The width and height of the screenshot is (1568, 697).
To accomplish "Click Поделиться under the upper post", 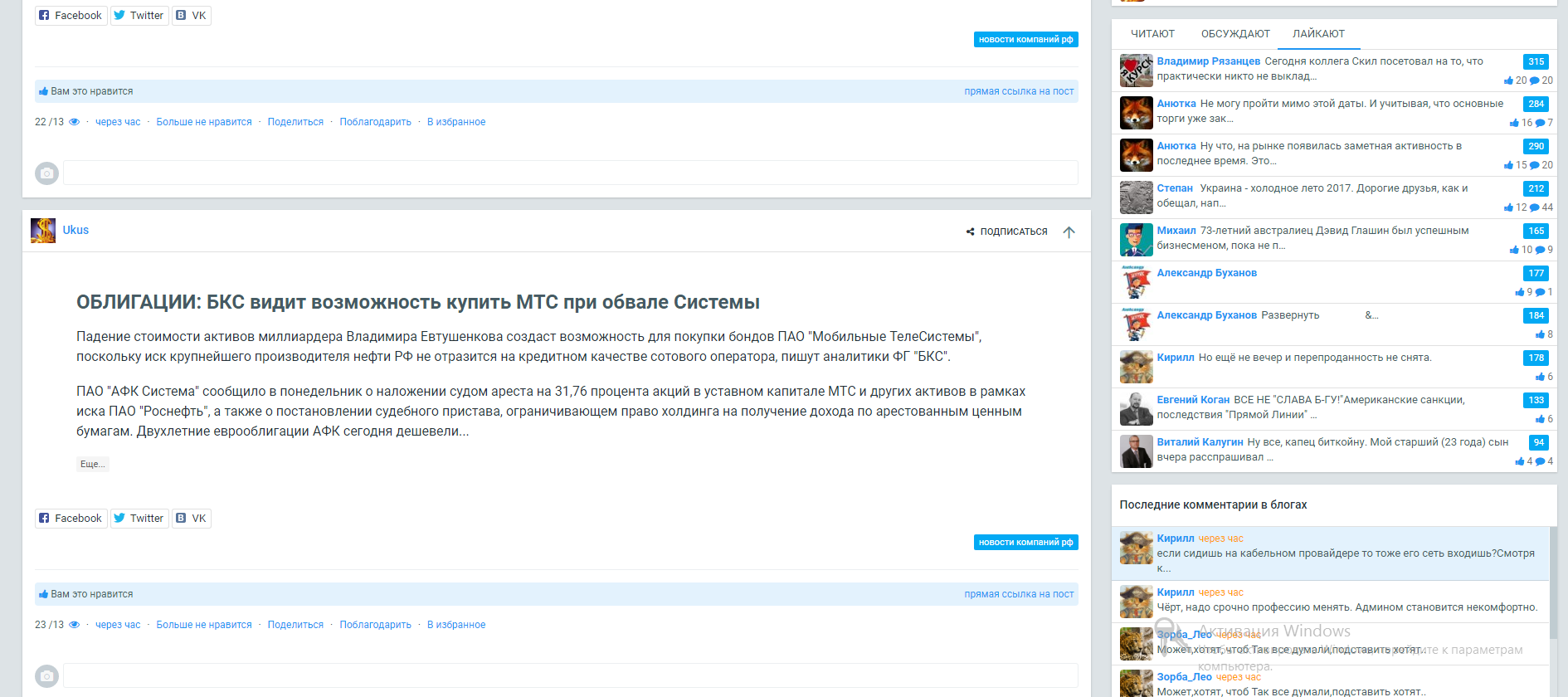I will [x=295, y=122].
